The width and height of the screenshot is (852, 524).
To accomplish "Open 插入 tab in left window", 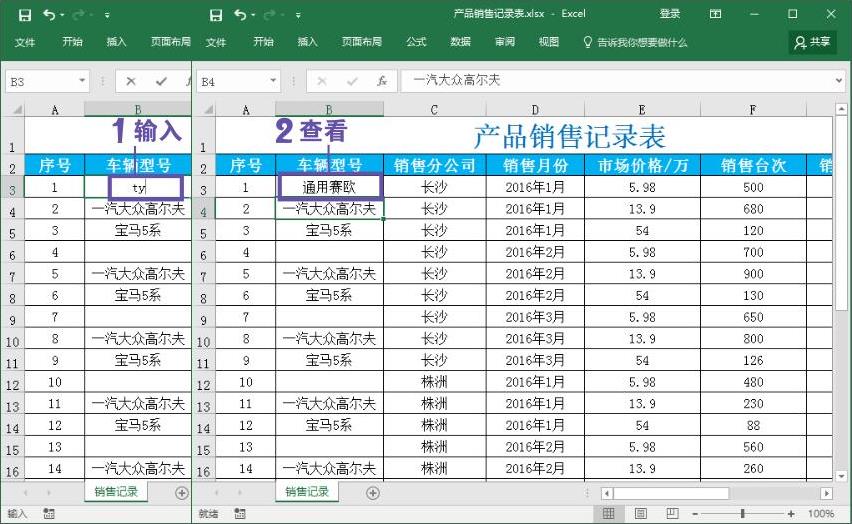I will point(116,42).
